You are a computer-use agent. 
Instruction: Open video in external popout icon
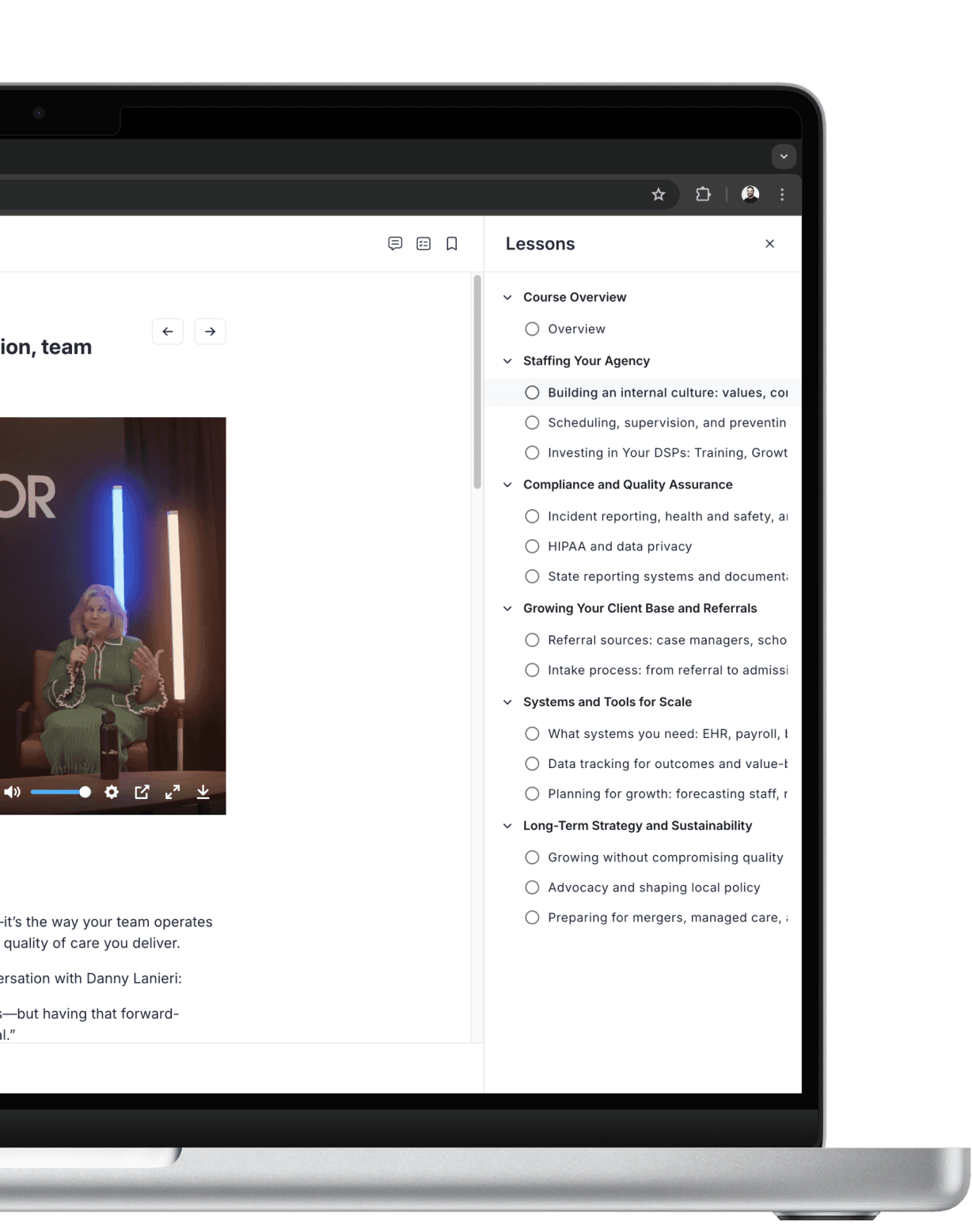coord(142,792)
